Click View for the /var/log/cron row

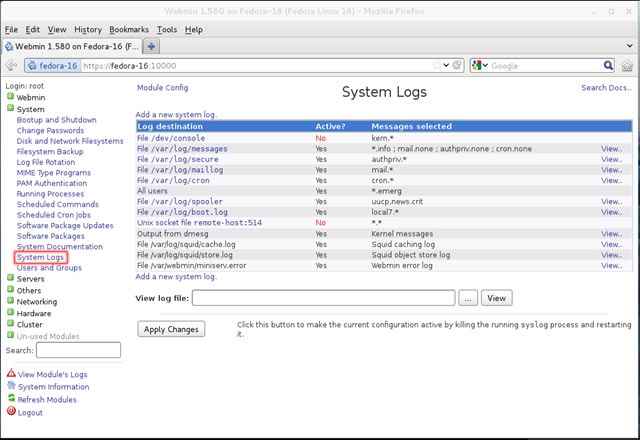[611, 180]
